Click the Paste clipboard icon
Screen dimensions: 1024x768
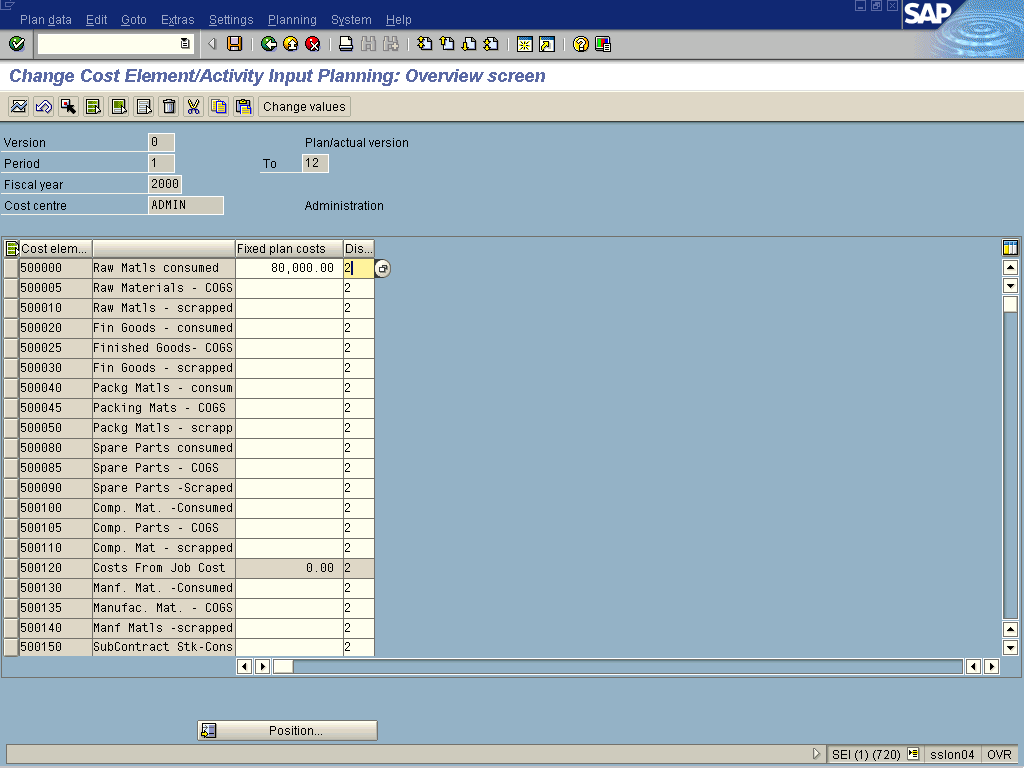pos(243,107)
